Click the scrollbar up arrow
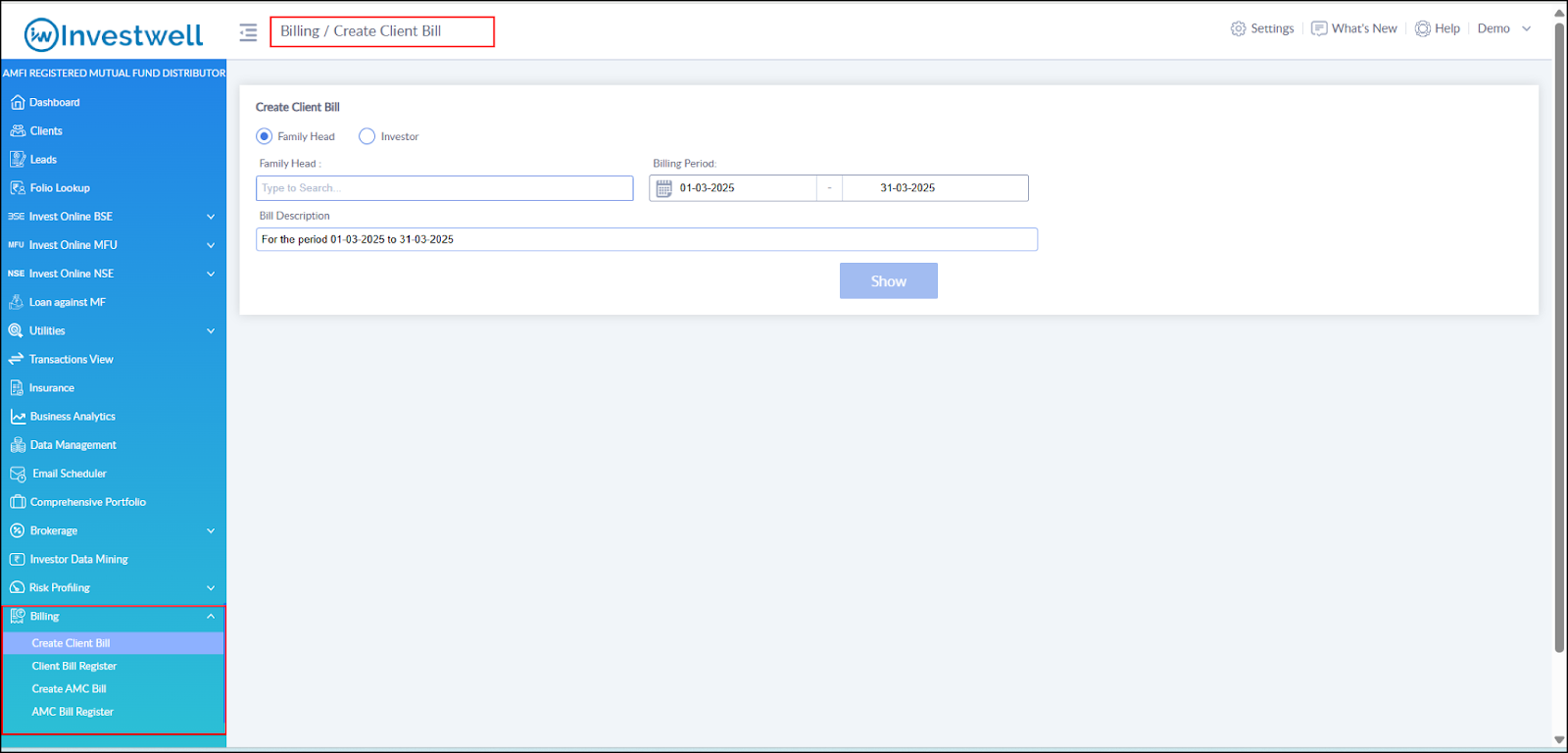Screen dimensions: 1568x753 pos(1559,13)
